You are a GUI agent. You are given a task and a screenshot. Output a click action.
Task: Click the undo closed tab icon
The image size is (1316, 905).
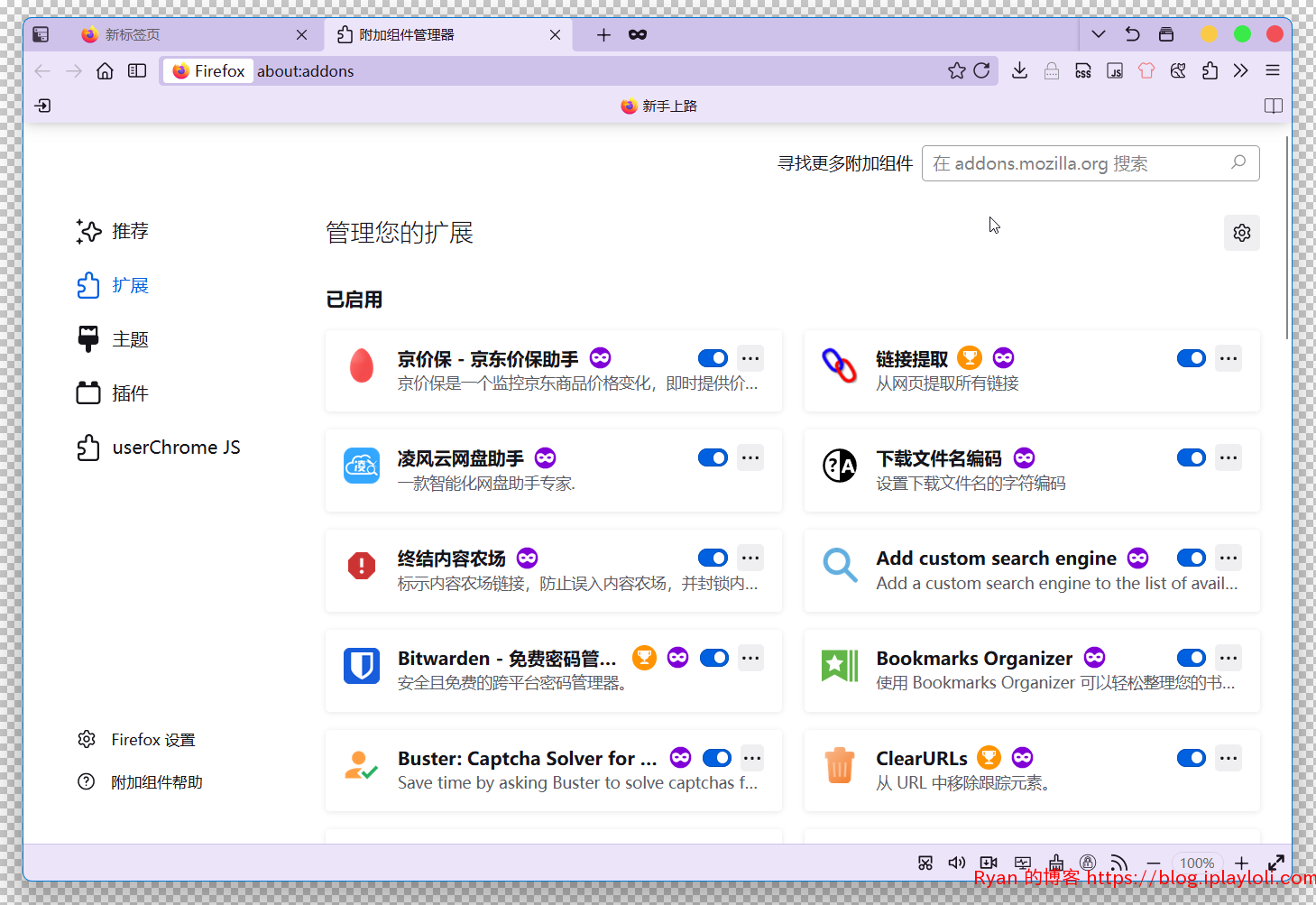tap(1133, 34)
